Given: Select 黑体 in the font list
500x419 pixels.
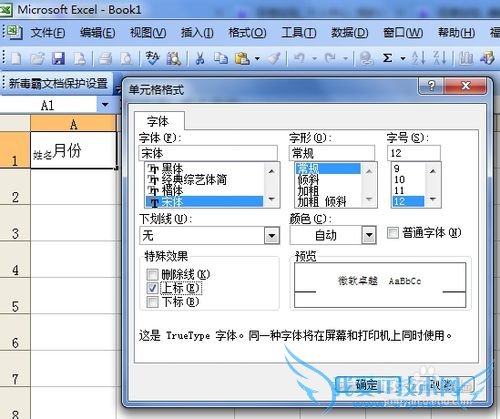Looking at the screenshot, I should 204,168.
